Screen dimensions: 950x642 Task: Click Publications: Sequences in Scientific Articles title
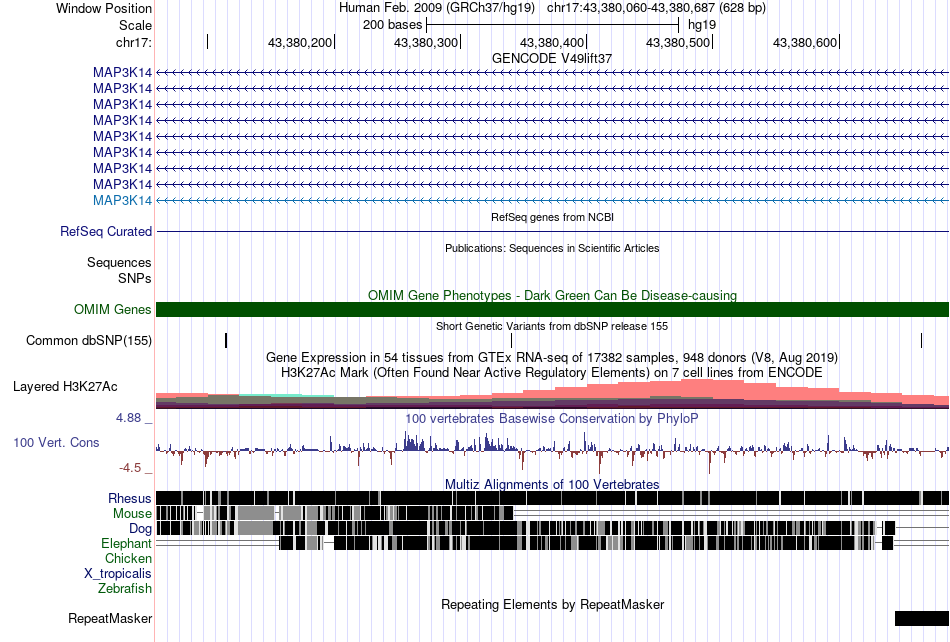click(x=552, y=248)
